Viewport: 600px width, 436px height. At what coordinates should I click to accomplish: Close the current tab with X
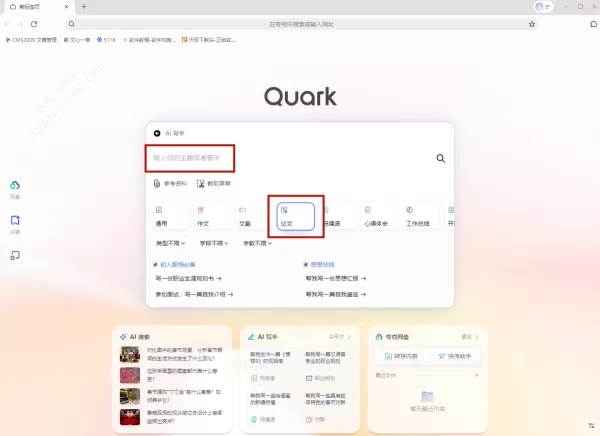[x=66, y=7]
